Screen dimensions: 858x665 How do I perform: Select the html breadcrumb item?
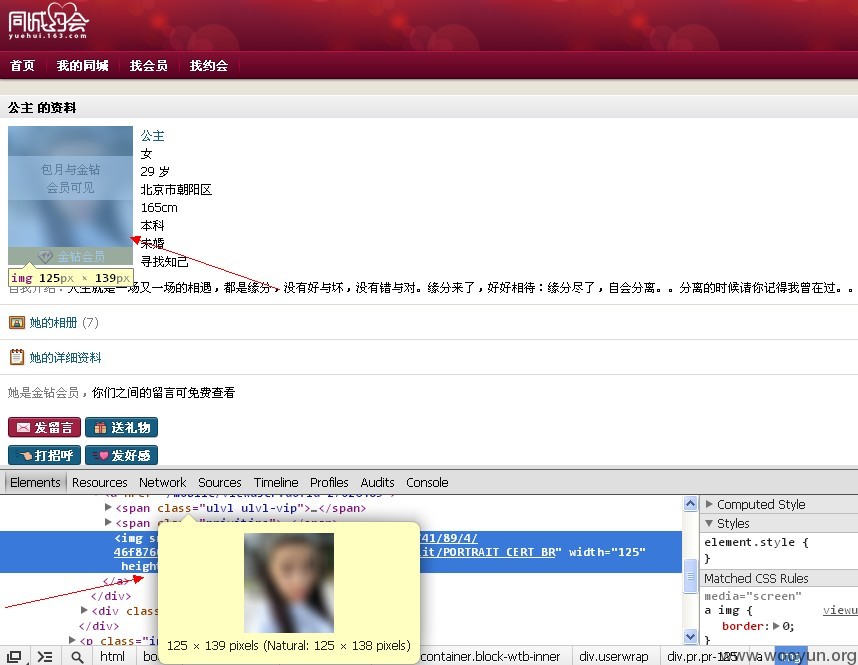pos(112,656)
